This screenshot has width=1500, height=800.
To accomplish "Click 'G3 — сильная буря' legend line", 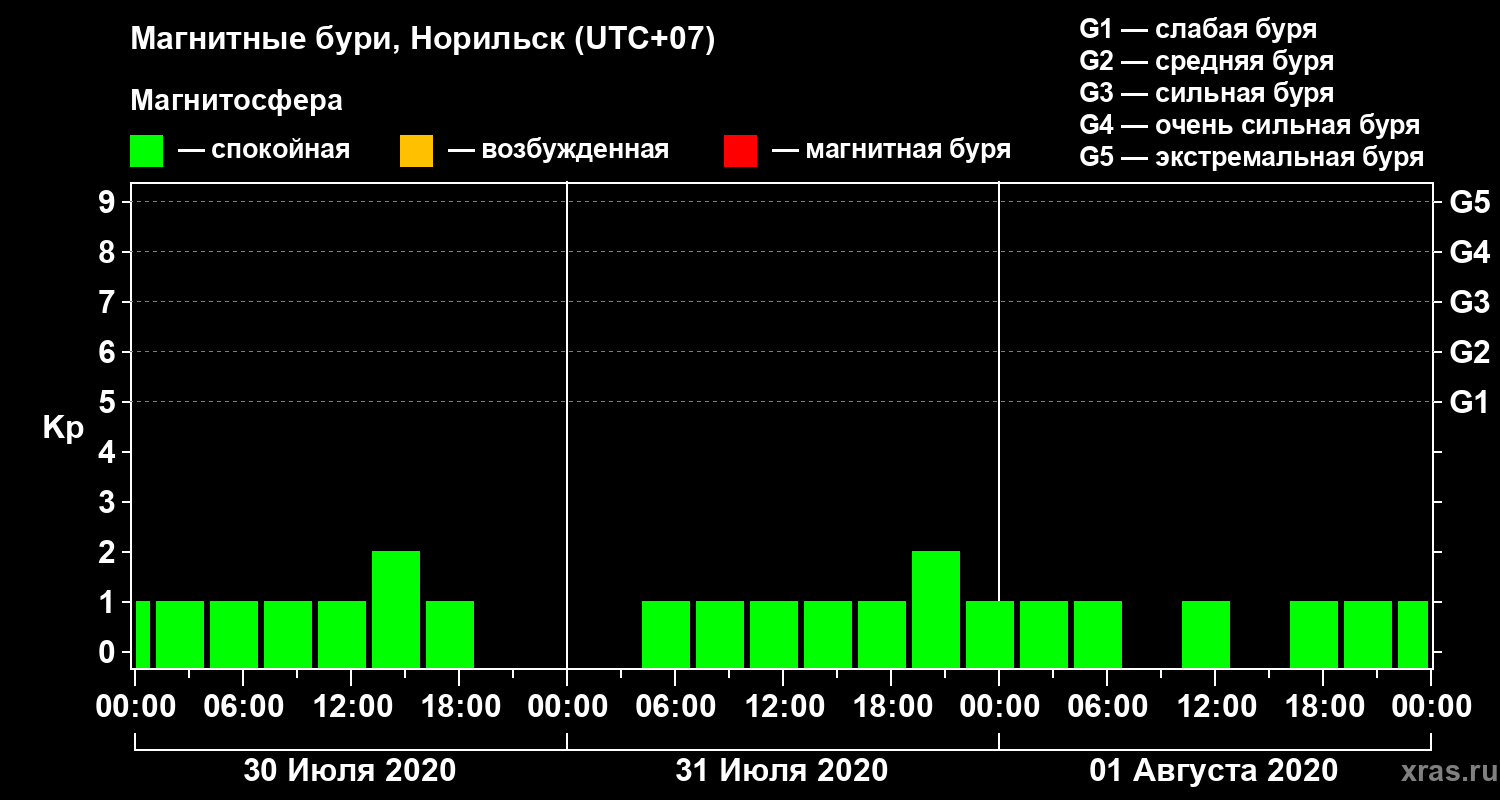I will [x=1206, y=93].
